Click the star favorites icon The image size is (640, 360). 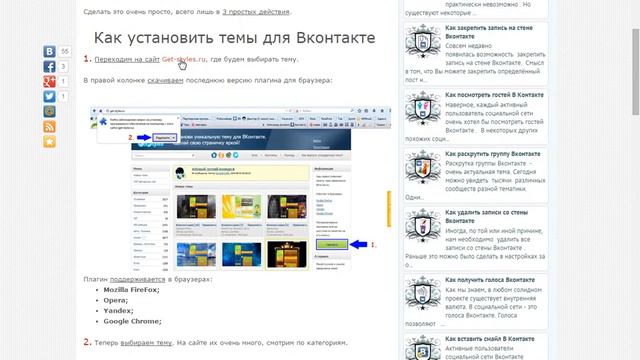tap(49, 142)
